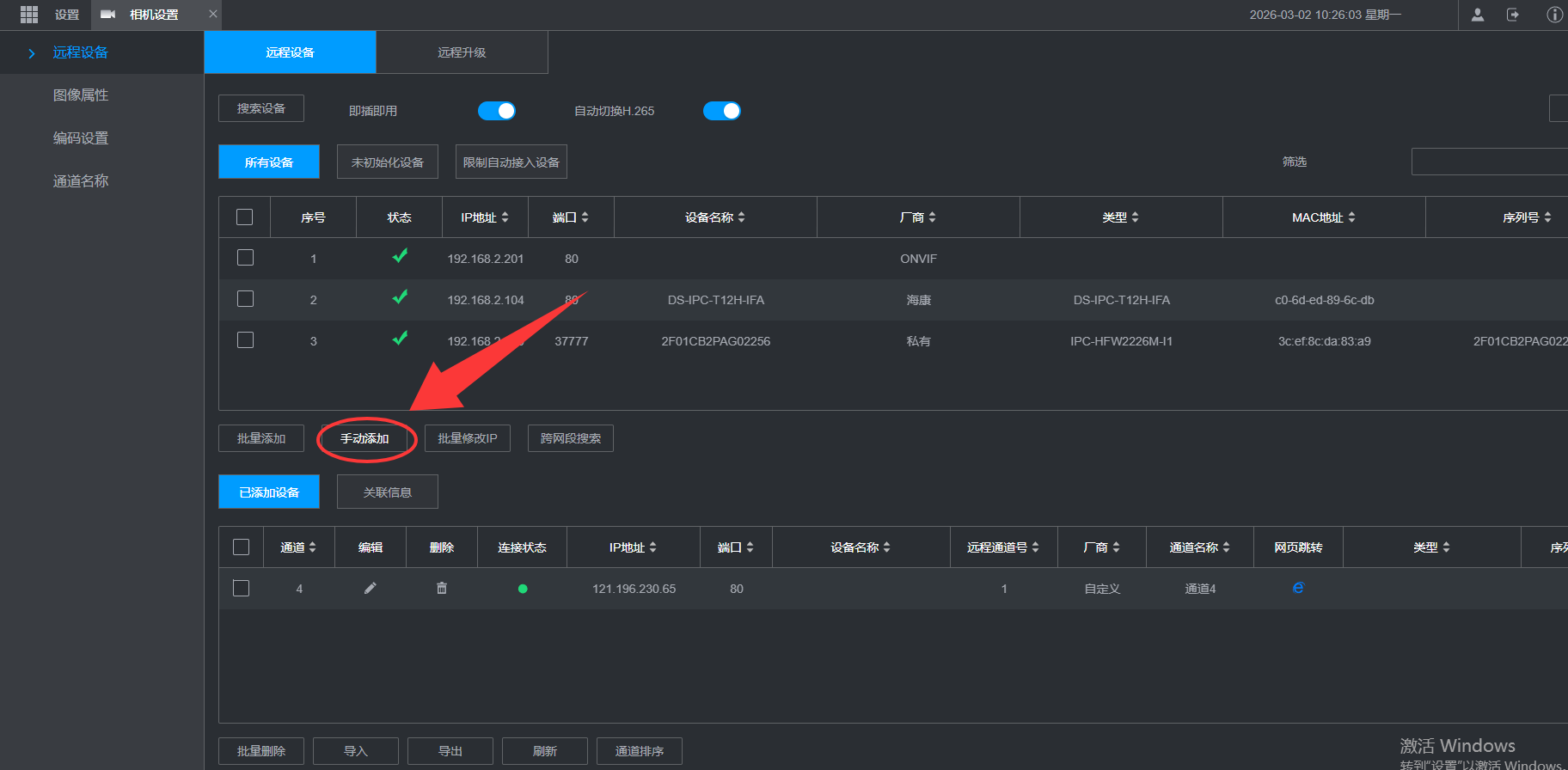Open 图像属性 in the left sidebar

point(81,95)
